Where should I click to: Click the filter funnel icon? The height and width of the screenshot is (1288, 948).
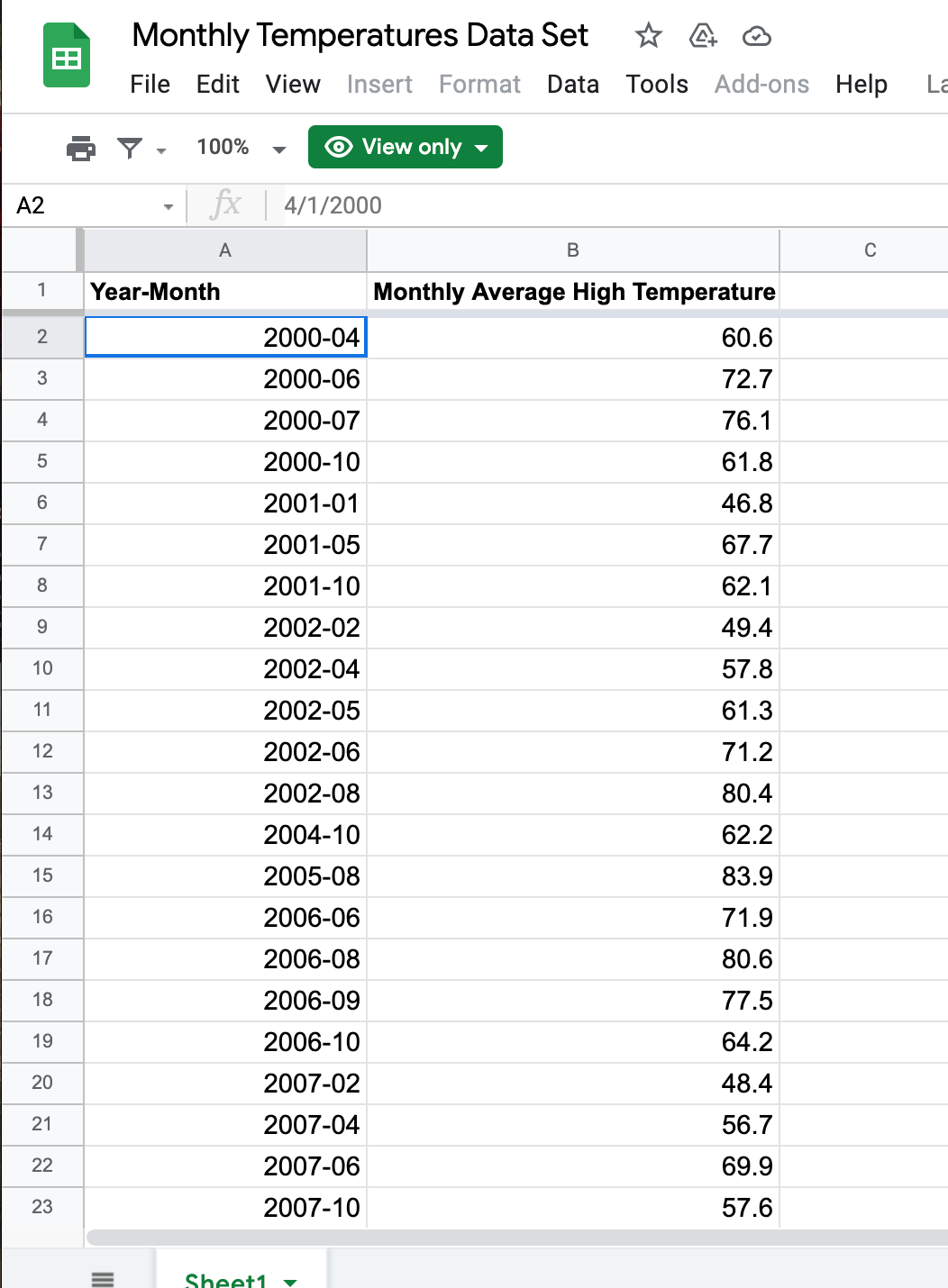(131, 148)
